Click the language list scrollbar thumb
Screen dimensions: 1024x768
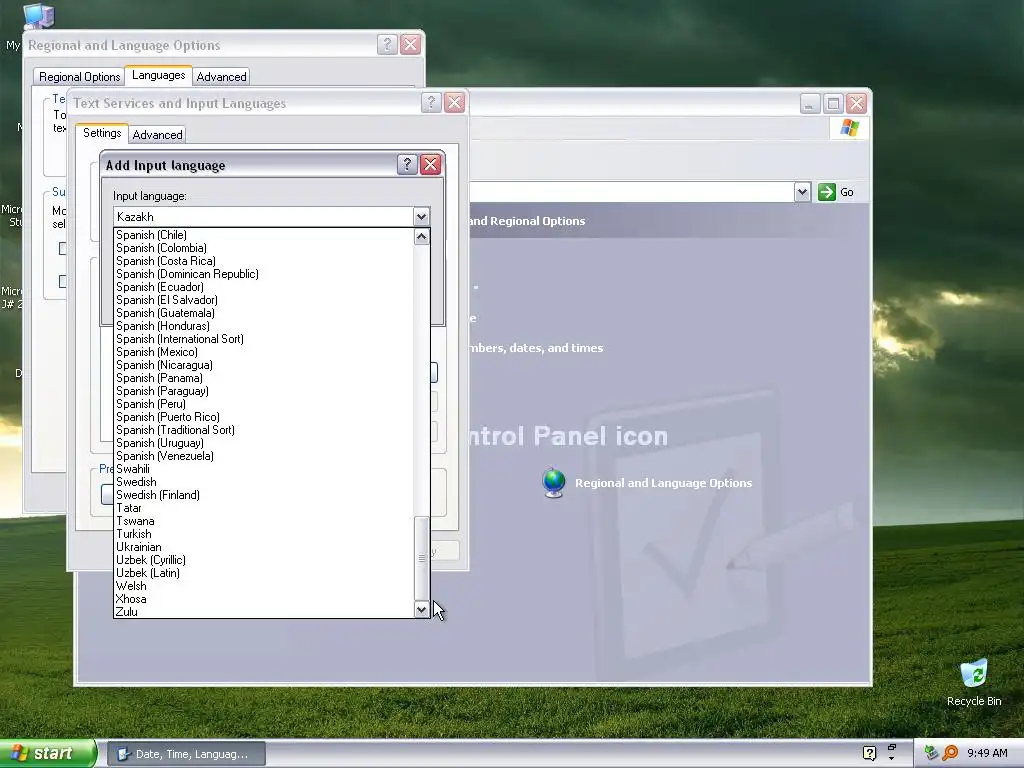point(422,558)
